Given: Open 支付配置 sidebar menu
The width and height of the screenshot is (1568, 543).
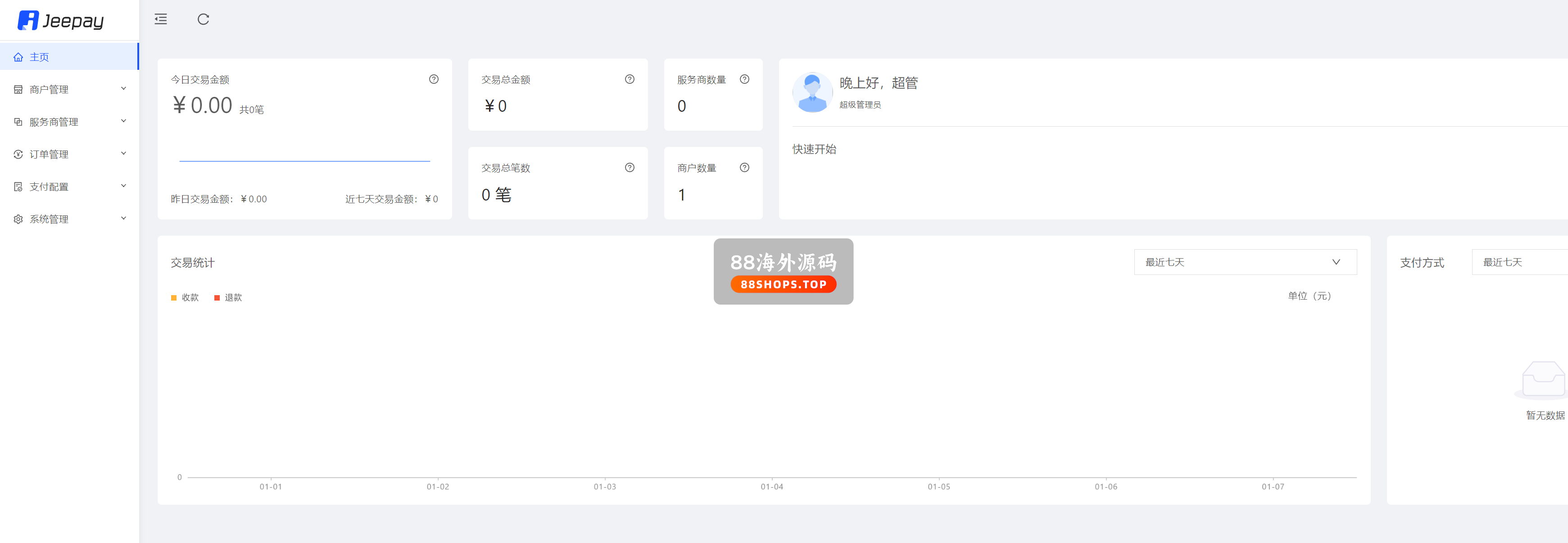Looking at the screenshot, I should click(69, 187).
